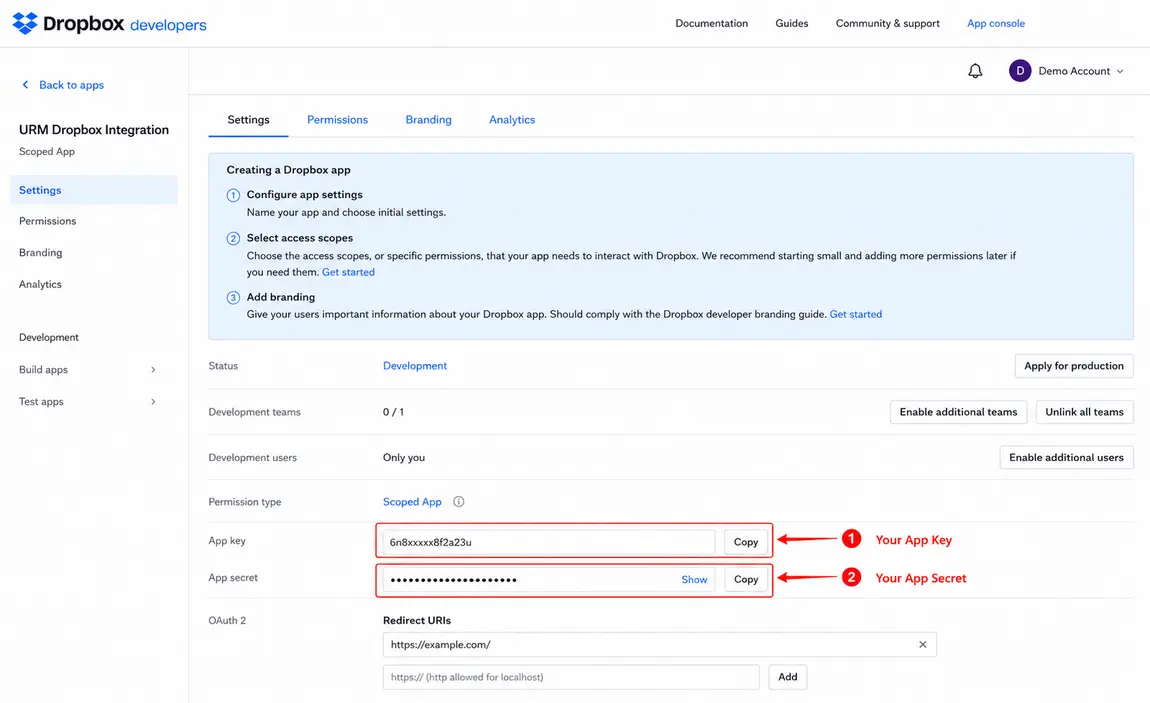This screenshot has width=1150, height=703.
Task: Select the Settings tab
Action: point(248,119)
